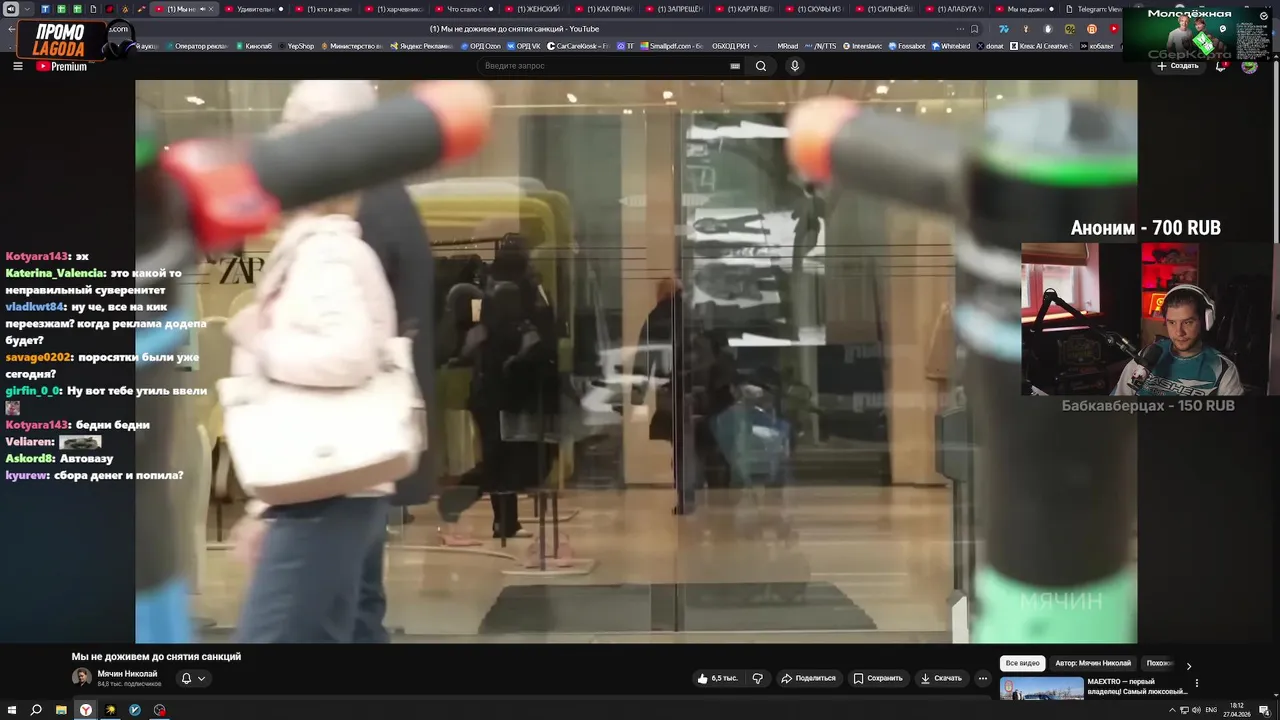Open Smallpdf.com bookmark
Image resolution: width=1280 pixels, height=720 pixels.
click(671, 46)
